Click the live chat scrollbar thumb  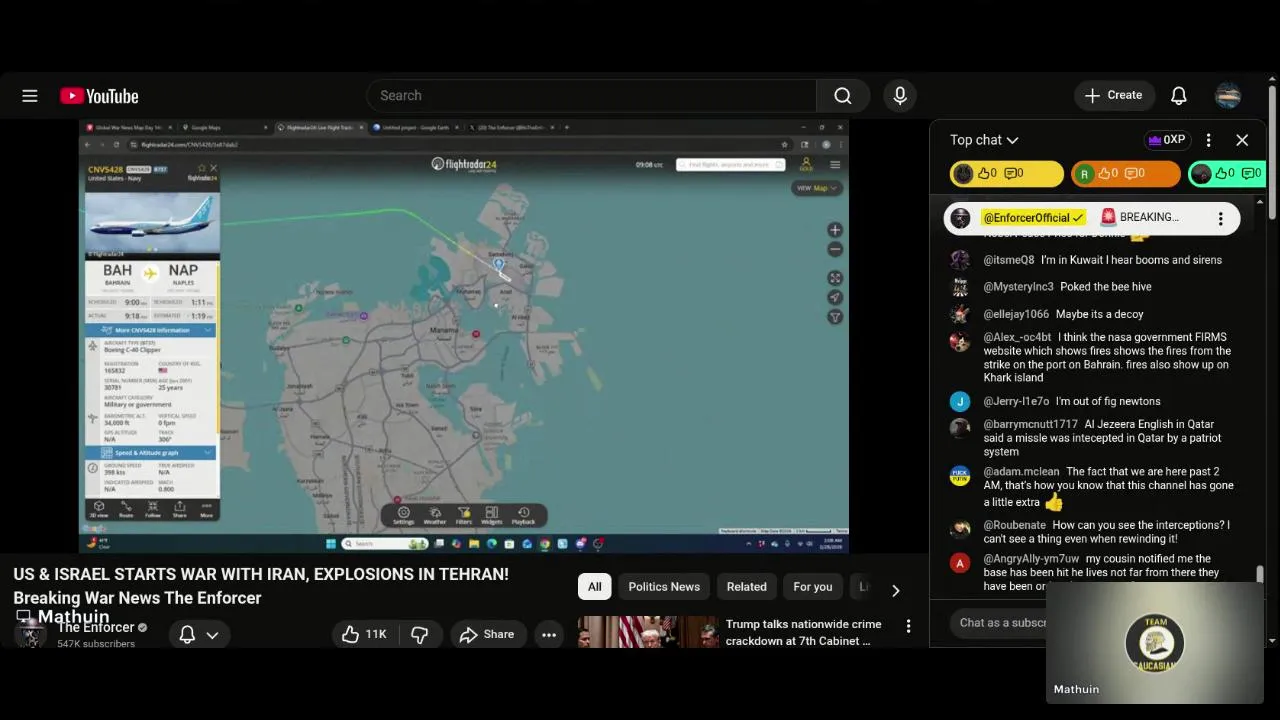click(1260, 574)
